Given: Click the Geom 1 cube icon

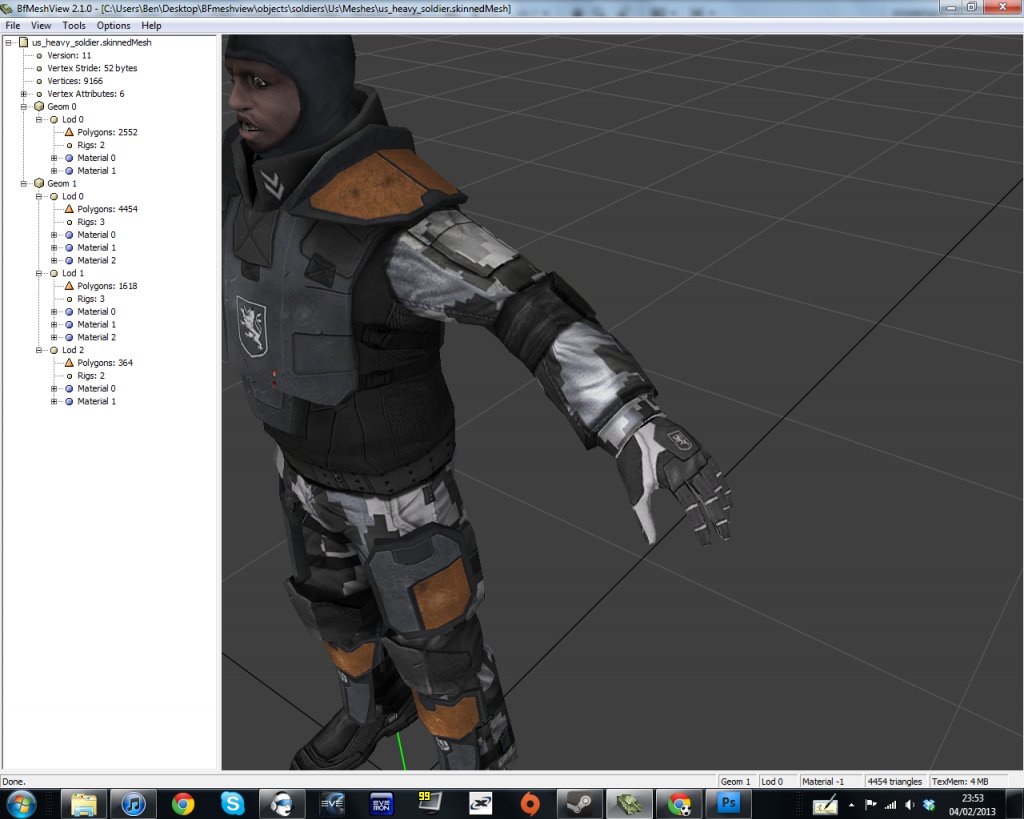Looking at the screenshot, I should (x=39, y=184).
